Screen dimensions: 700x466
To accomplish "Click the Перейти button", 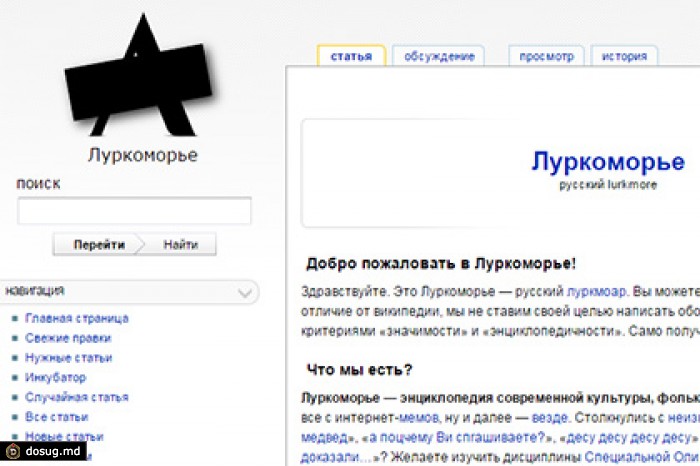I will click(99, 244).
